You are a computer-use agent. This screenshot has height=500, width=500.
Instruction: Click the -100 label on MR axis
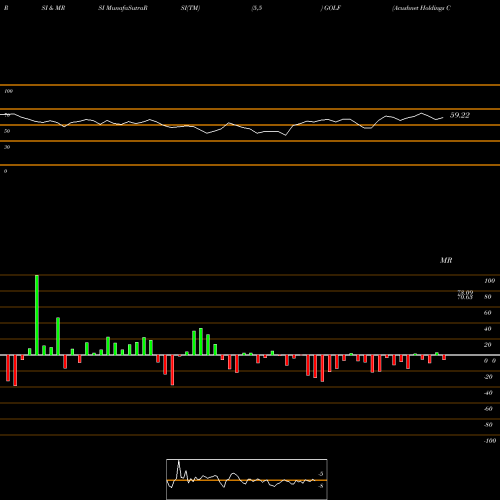point(490,441)
